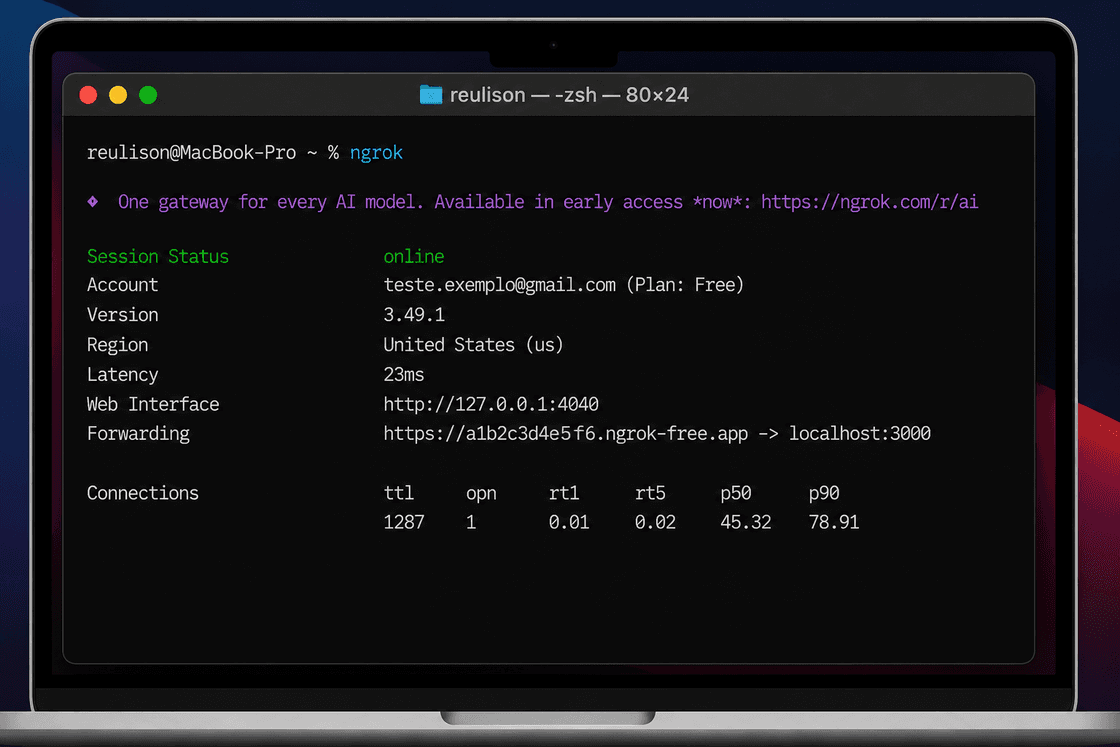Image resolution: width=1120 pixels, height=747 pixels.
Task: Click the version value '3.49.1'
Action: [x=414, y=315]
